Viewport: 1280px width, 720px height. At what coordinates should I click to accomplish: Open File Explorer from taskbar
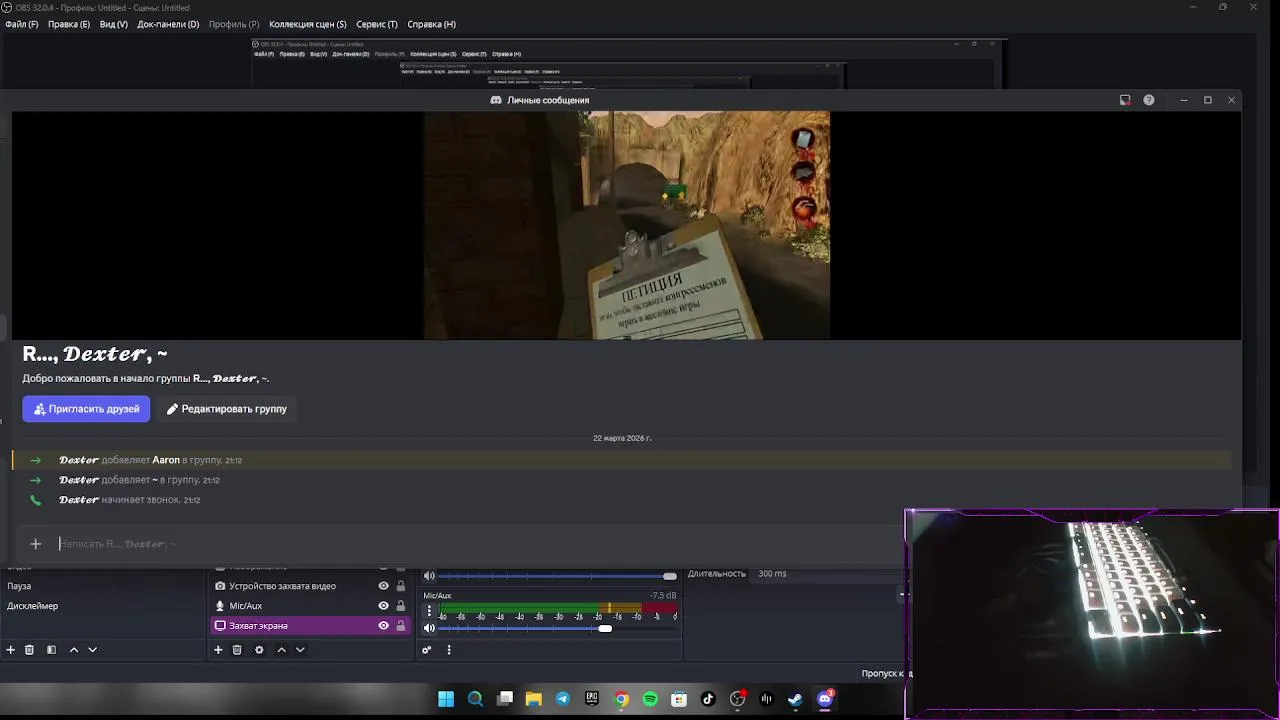[534, 700]
